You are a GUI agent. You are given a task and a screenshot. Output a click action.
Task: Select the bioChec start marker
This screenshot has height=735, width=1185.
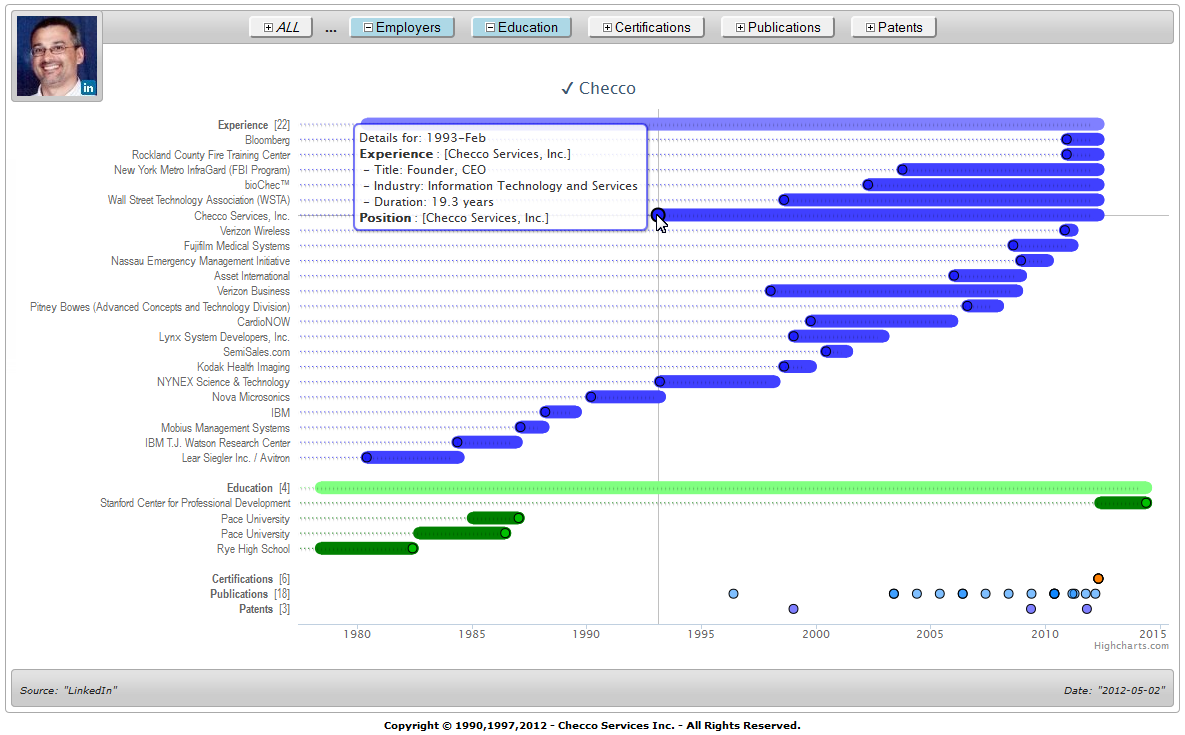(x=868, y=185)
